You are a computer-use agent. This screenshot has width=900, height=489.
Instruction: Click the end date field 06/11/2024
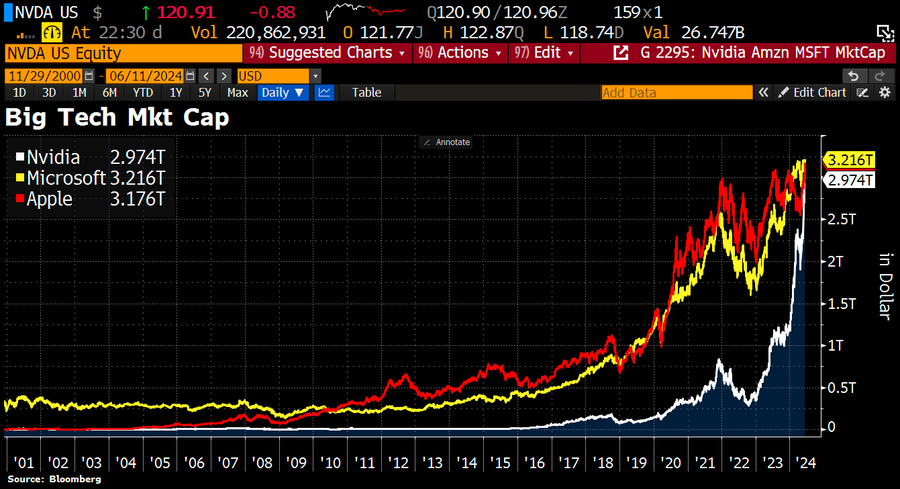click(x=145, y=76)
